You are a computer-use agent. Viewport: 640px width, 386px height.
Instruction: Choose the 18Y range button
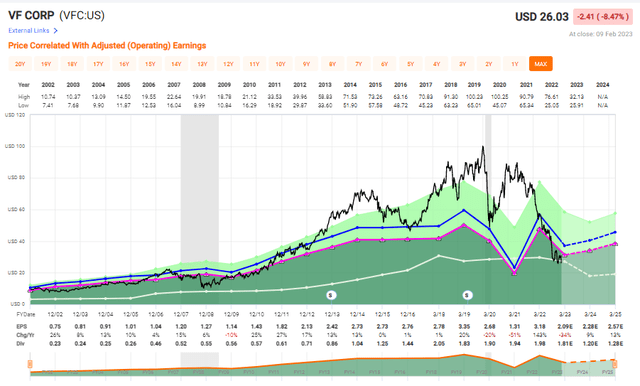click(x=72, y=64)
